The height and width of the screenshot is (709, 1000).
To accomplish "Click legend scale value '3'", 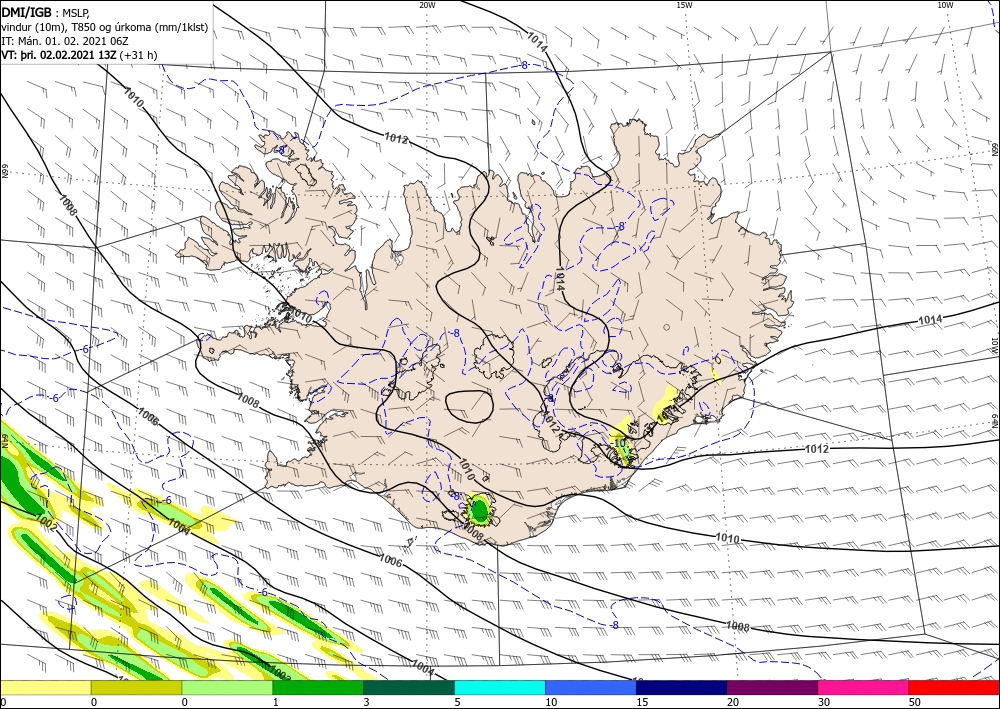I will click(x=366, y=702).
